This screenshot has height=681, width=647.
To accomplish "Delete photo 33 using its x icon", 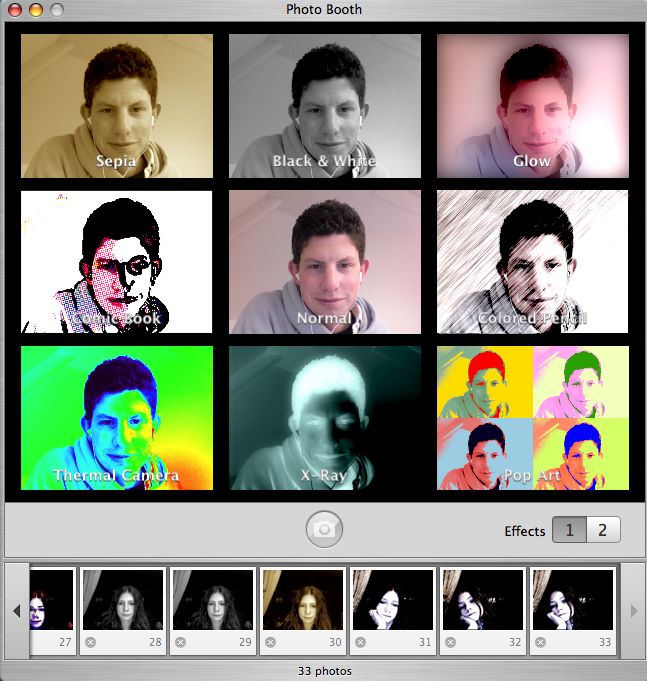I will click(540, 642).
